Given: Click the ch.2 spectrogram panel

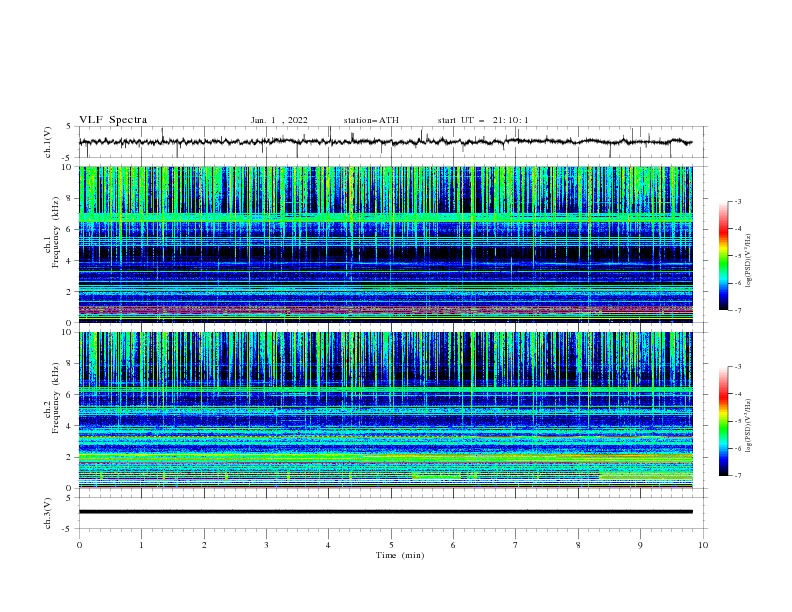Looking at the screenshot, I should [x=385, y=410].
